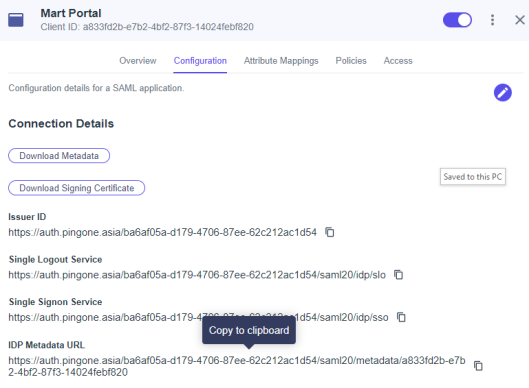This screenshot has width=529, height=388.
Task: Toggle the Mart Portal application enable switch
Action: pos(457,20)
